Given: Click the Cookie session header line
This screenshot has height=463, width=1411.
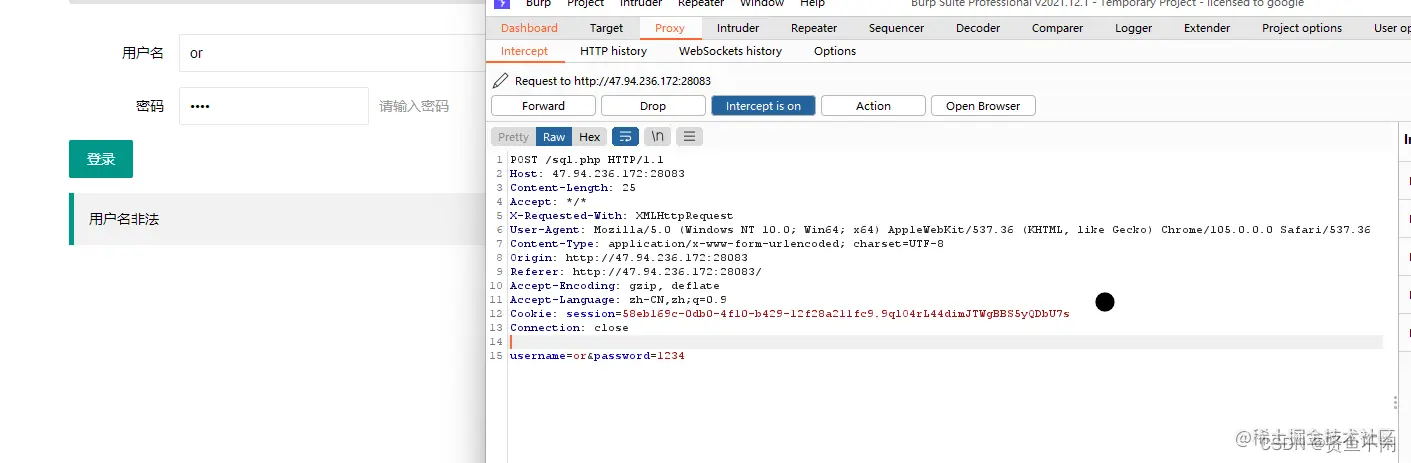Looking at the screenshot, I should click(790, 314).
